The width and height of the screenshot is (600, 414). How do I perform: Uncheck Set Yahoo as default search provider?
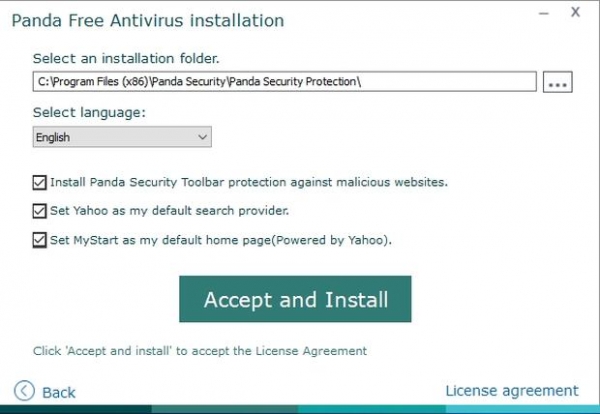(x=39, y=211)
